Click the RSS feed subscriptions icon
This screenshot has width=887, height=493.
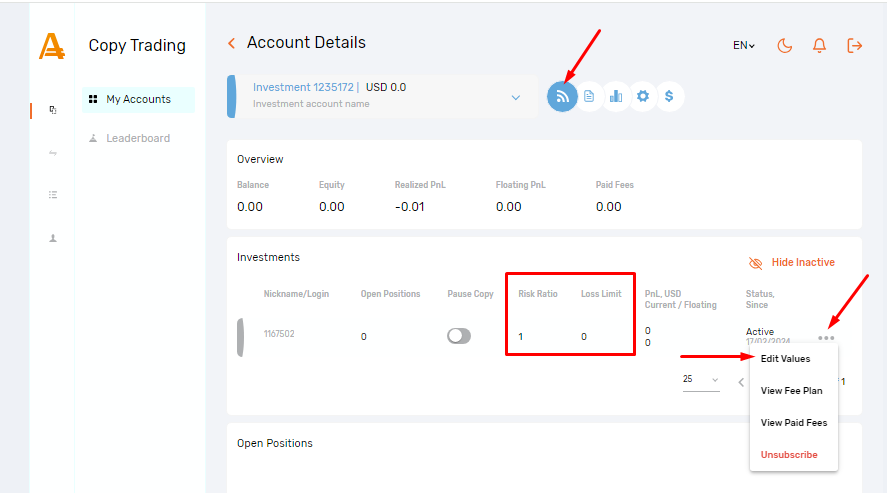(563, 96)
